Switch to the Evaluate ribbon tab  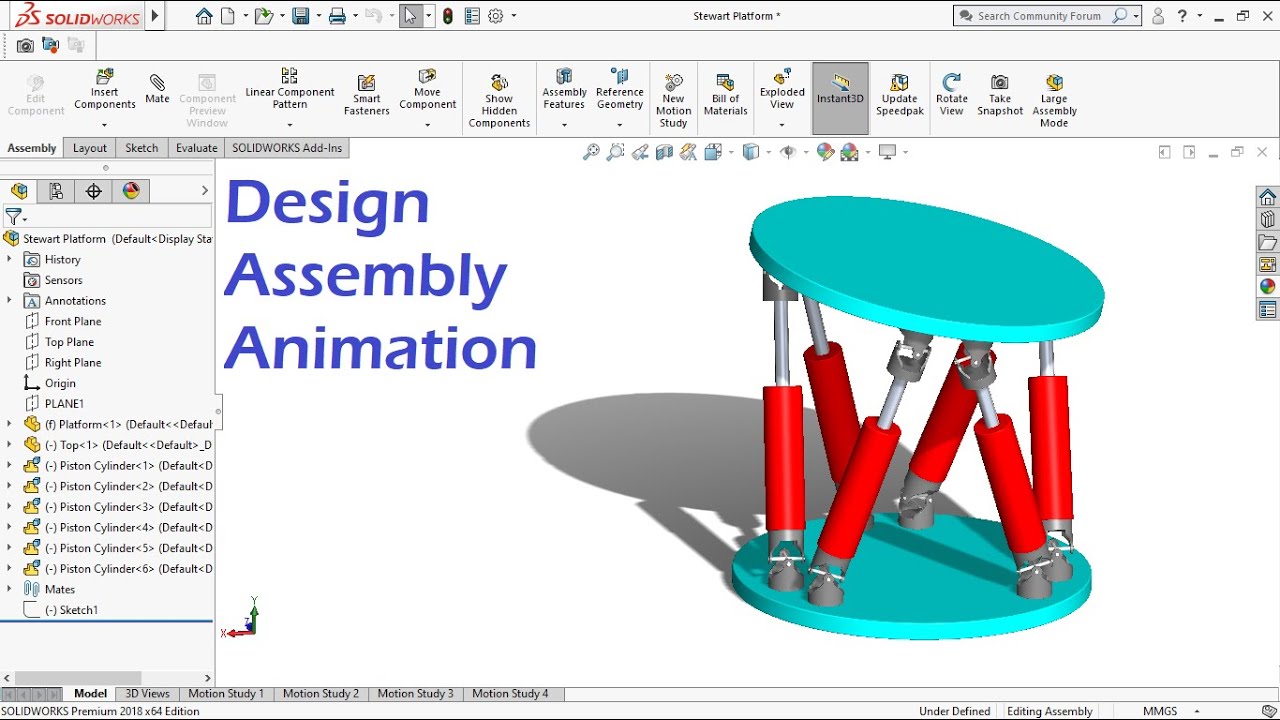[196, 148]
